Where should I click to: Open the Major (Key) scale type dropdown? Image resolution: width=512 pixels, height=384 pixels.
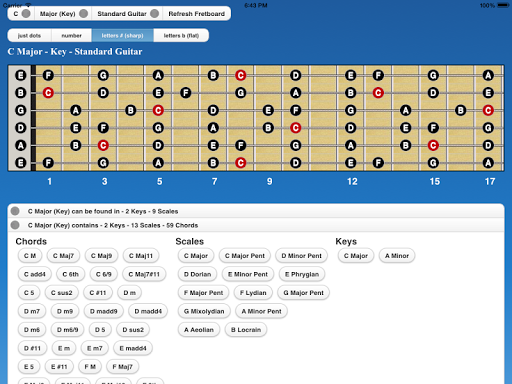[63, 14]
